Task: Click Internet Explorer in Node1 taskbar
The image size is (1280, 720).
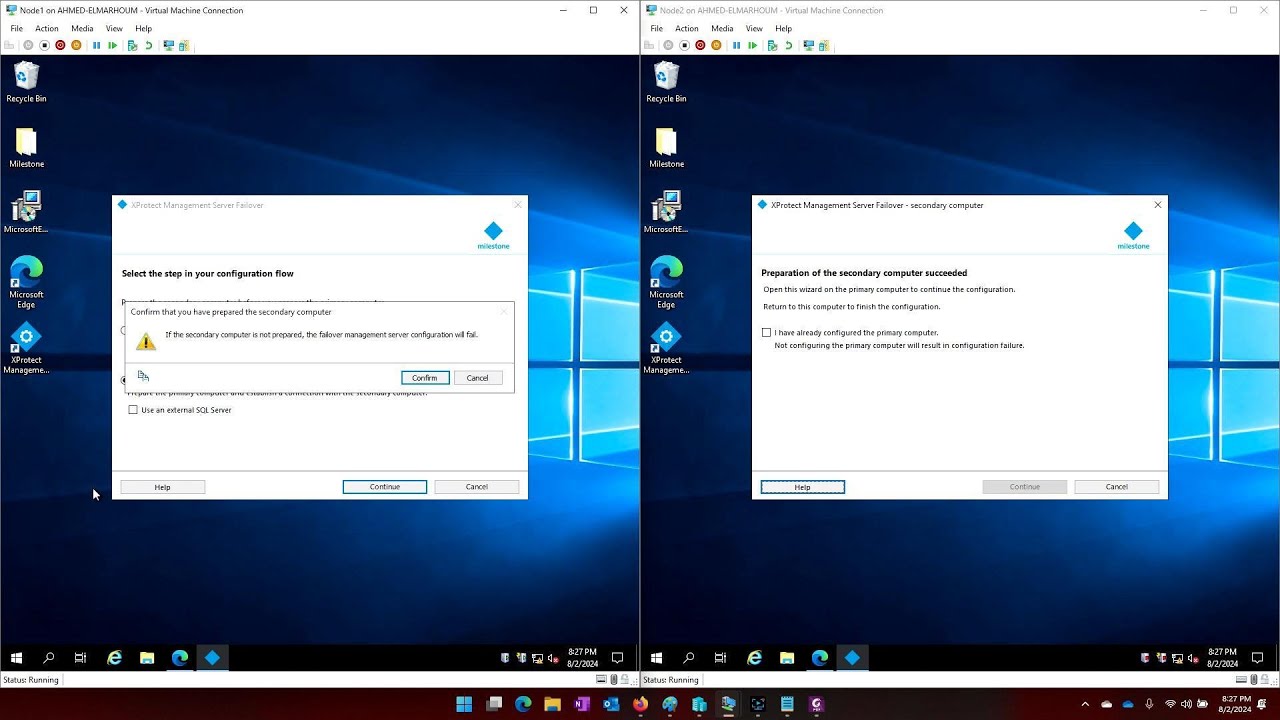Action: [115, 658]
